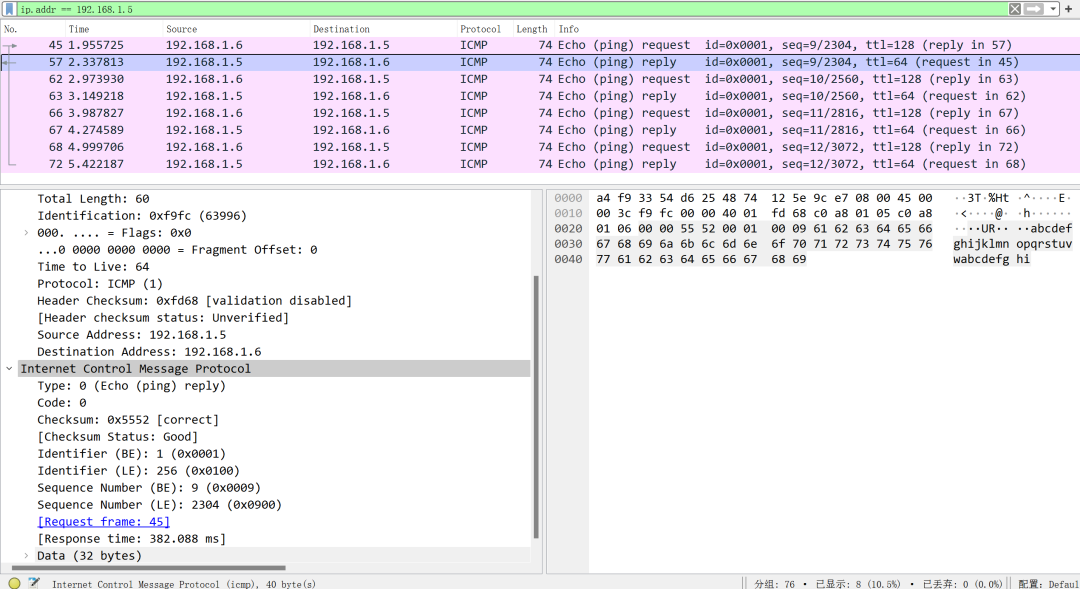The image size is (1080, 589).
Task: Collapse Internet Control Message Protocol section
Action: click(9, 369)
